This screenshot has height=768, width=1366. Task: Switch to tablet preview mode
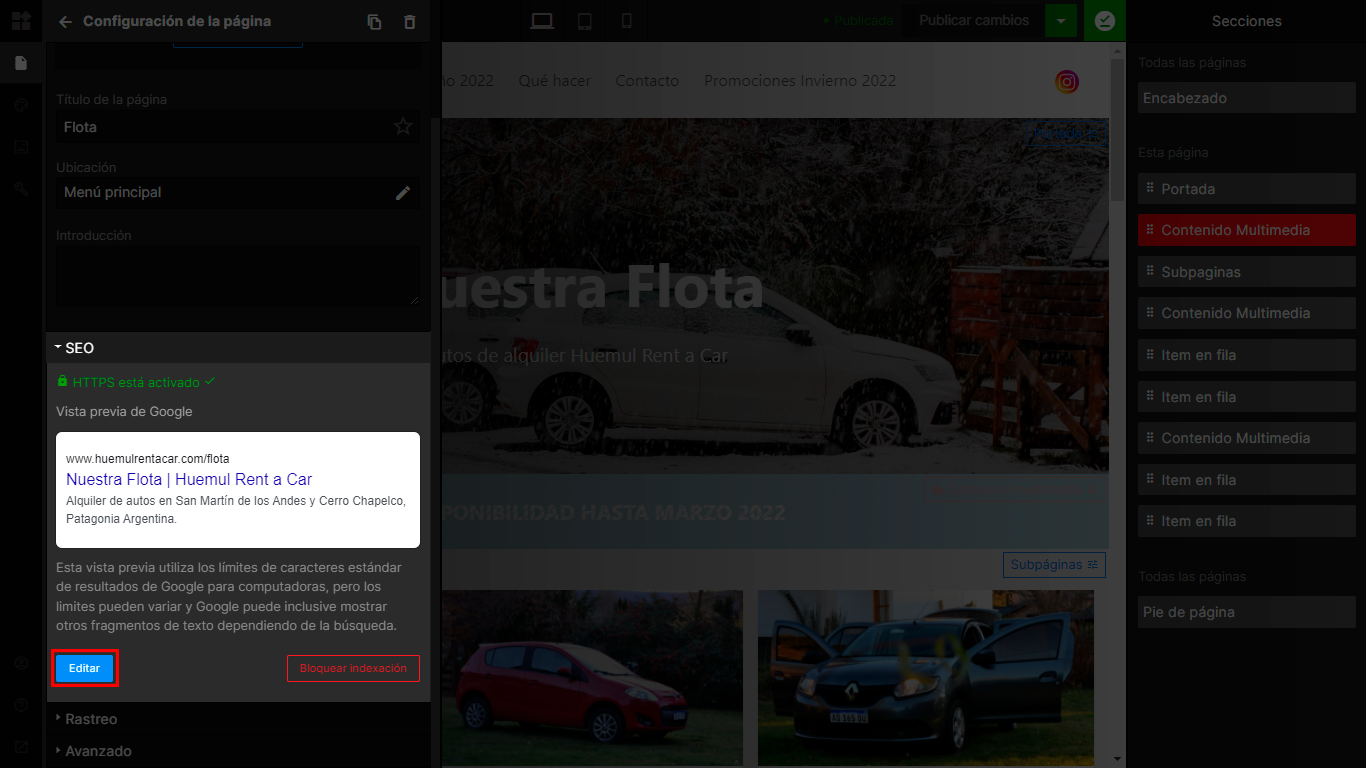585,21
